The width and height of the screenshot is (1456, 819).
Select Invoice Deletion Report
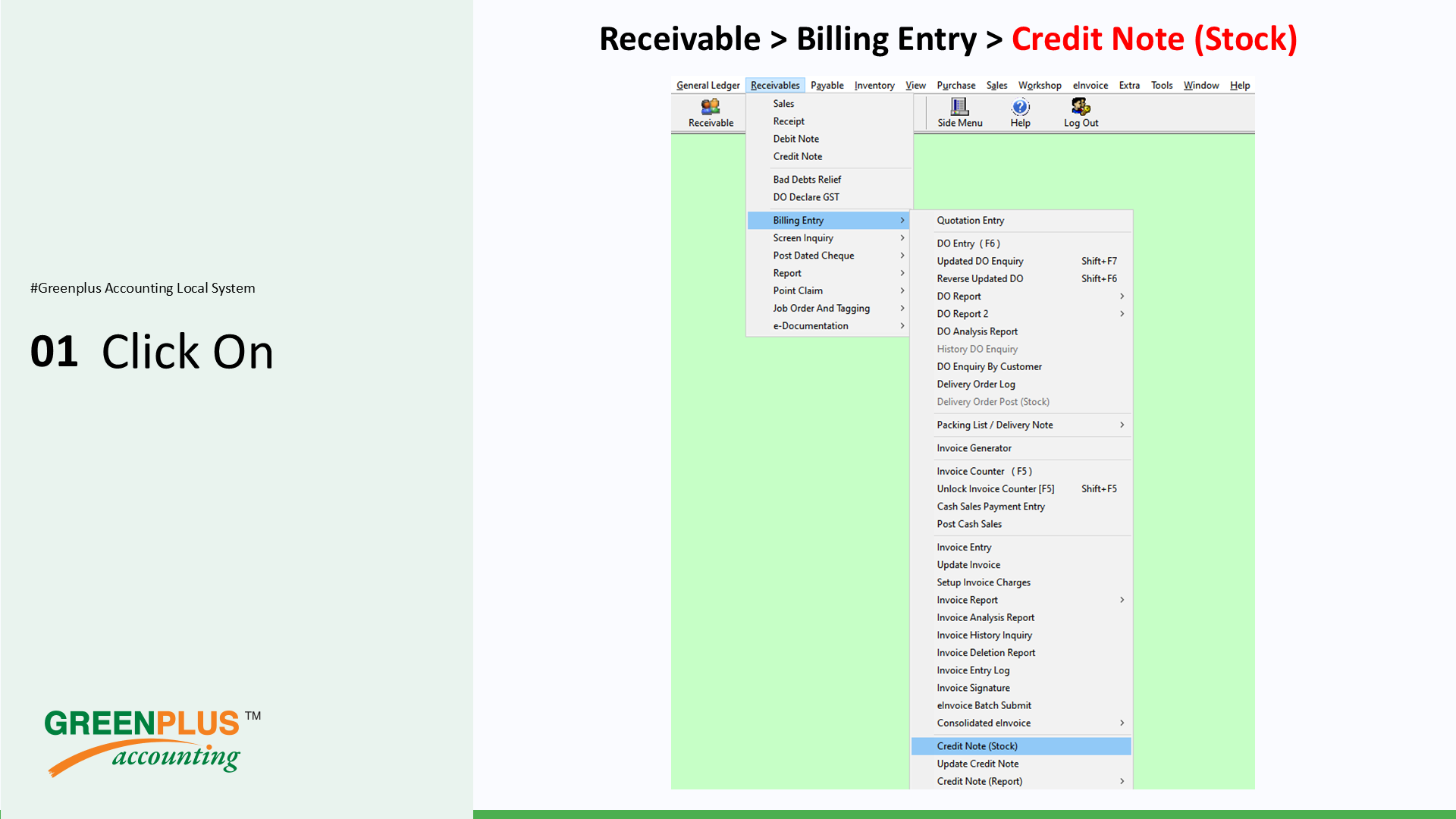pyautogui.click(x=1021, y=653)
